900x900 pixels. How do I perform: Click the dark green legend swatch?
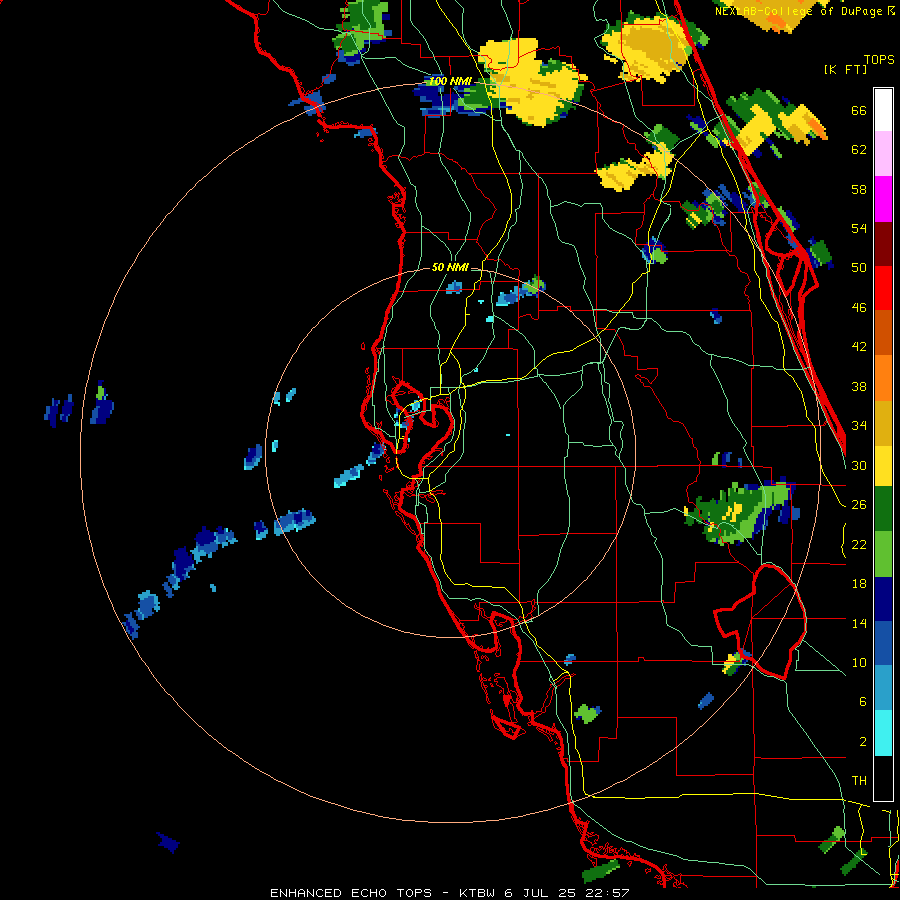point(883,509)
